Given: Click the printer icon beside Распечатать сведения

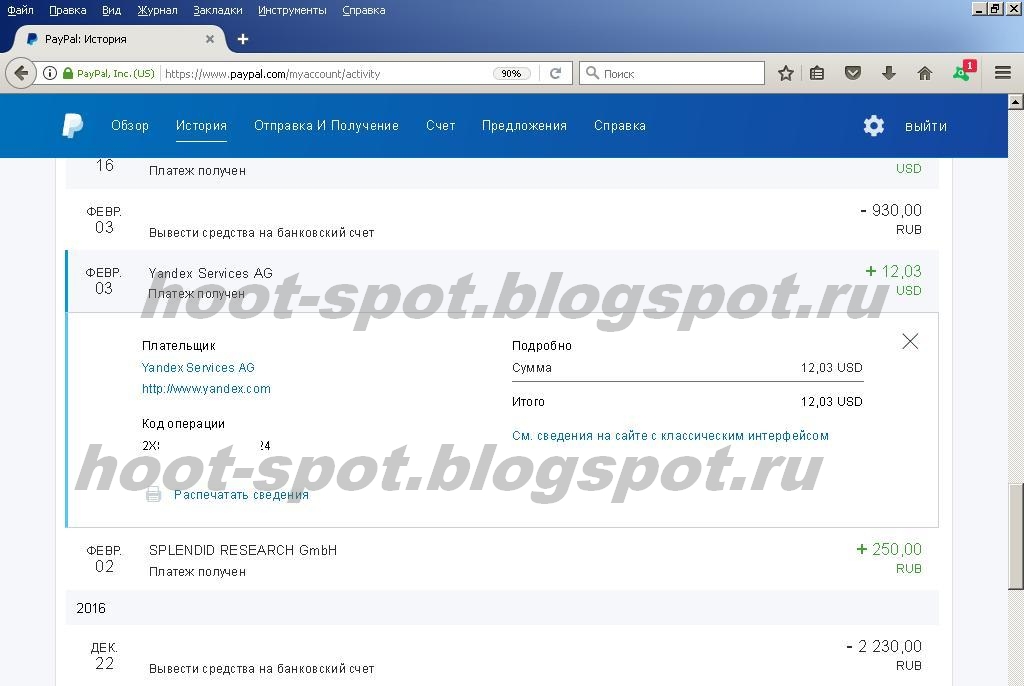Looking at the screenshot, I should (153, 495).
